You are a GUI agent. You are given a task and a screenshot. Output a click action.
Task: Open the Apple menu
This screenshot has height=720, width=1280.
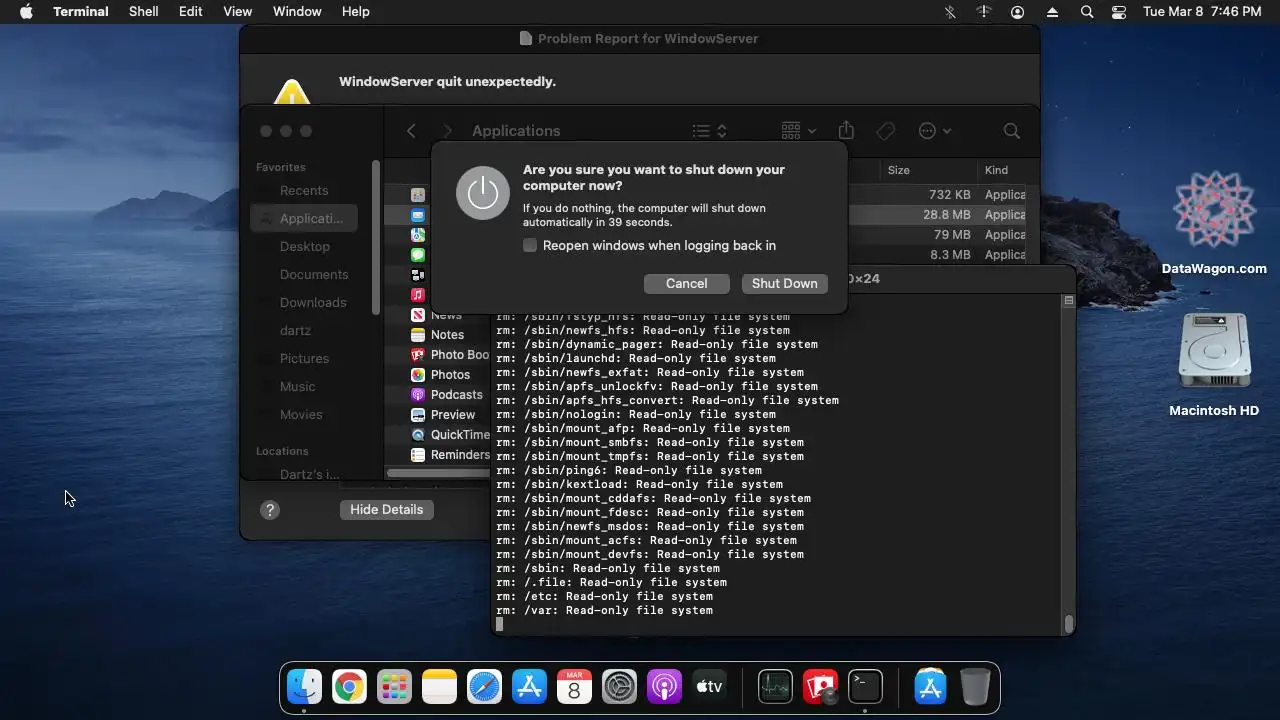coord(26,12)
